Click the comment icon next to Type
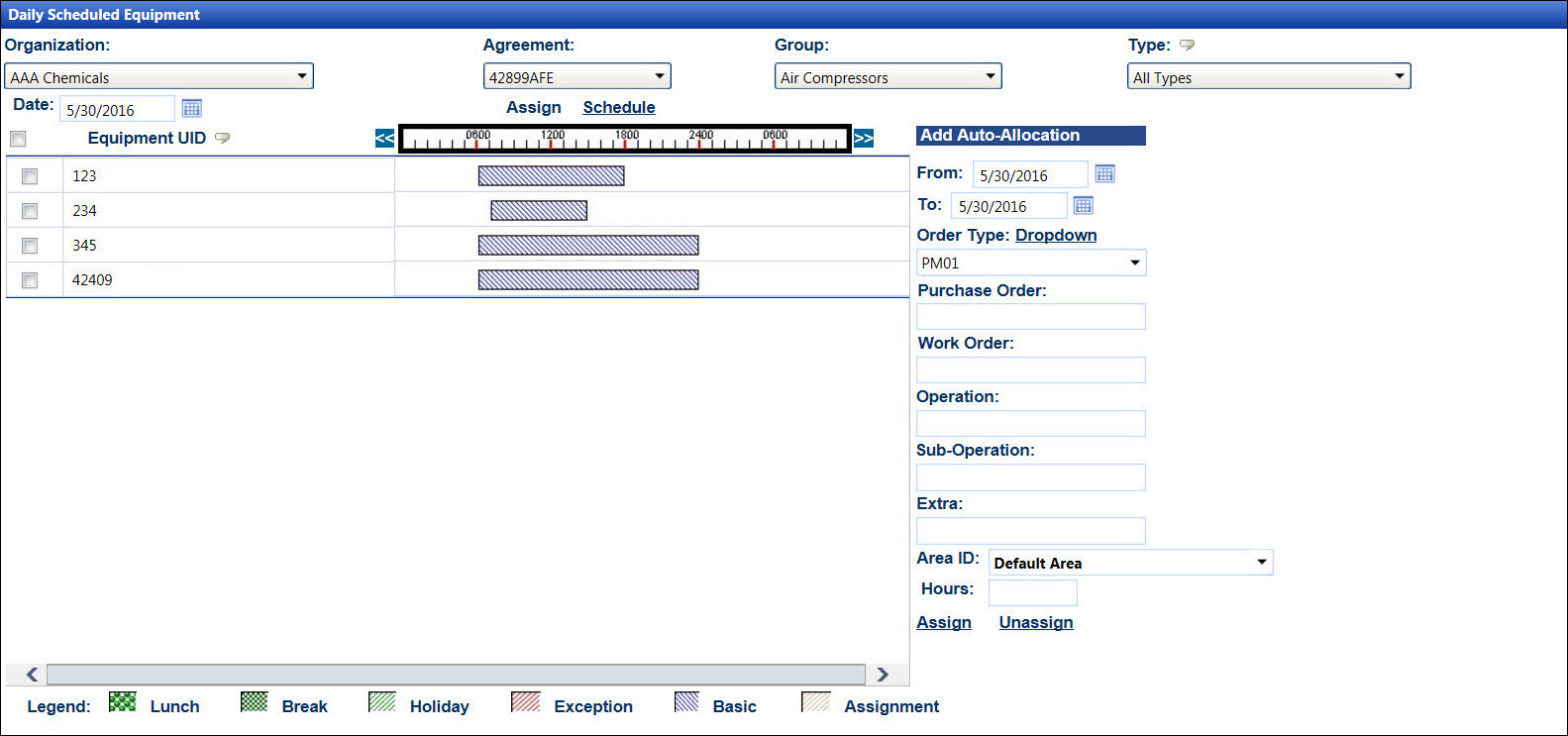This screenshot has height=736, width=1568. tap(1187, 45)
